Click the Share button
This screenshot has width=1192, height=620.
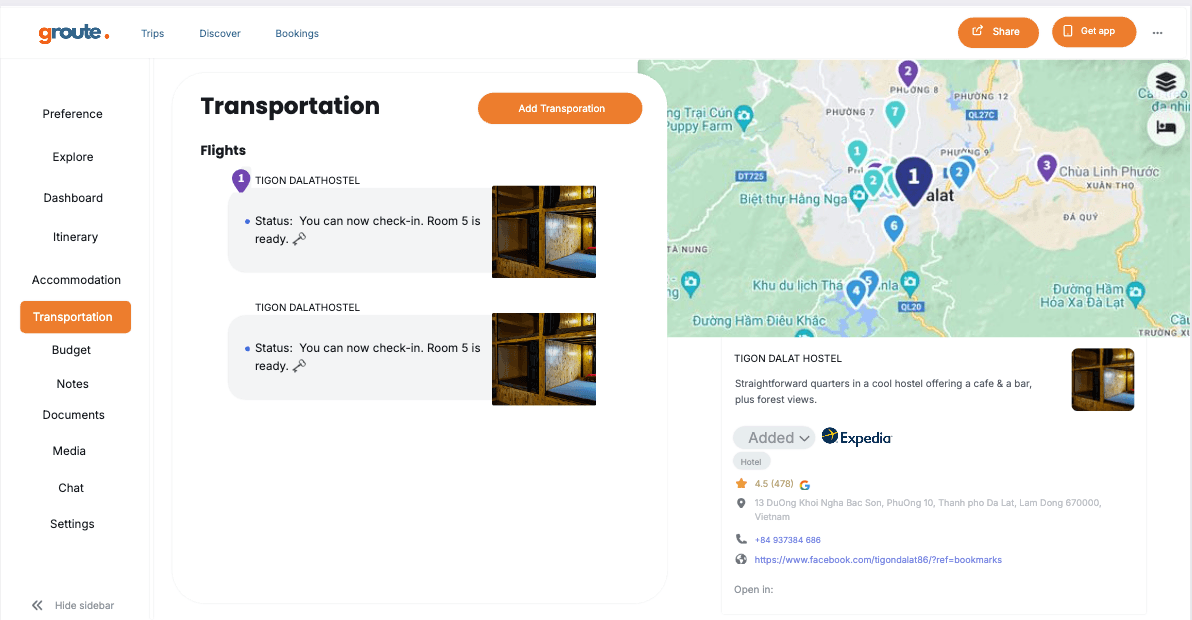tap(996, 32)
